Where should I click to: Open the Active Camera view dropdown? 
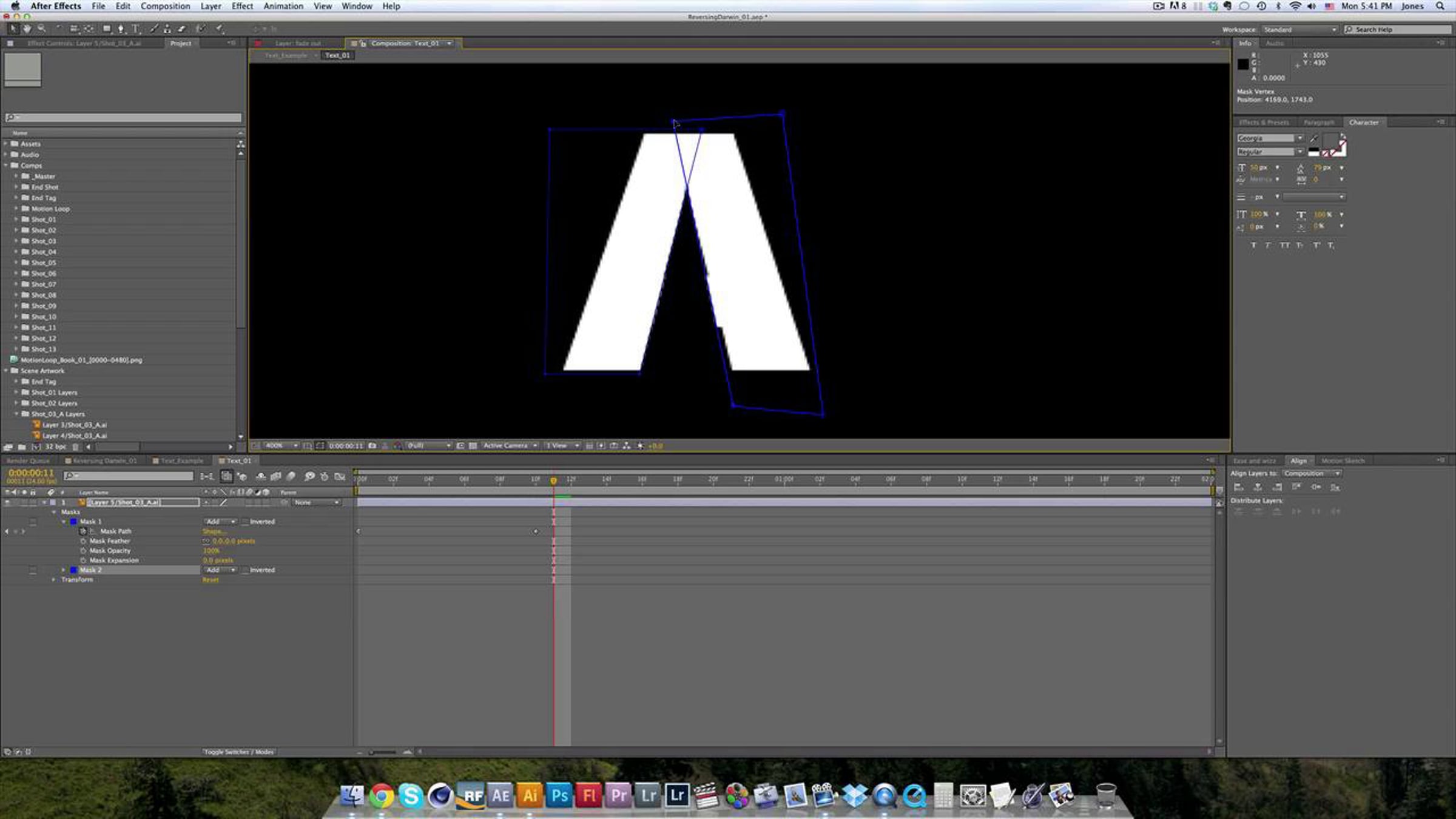(510, 446)
